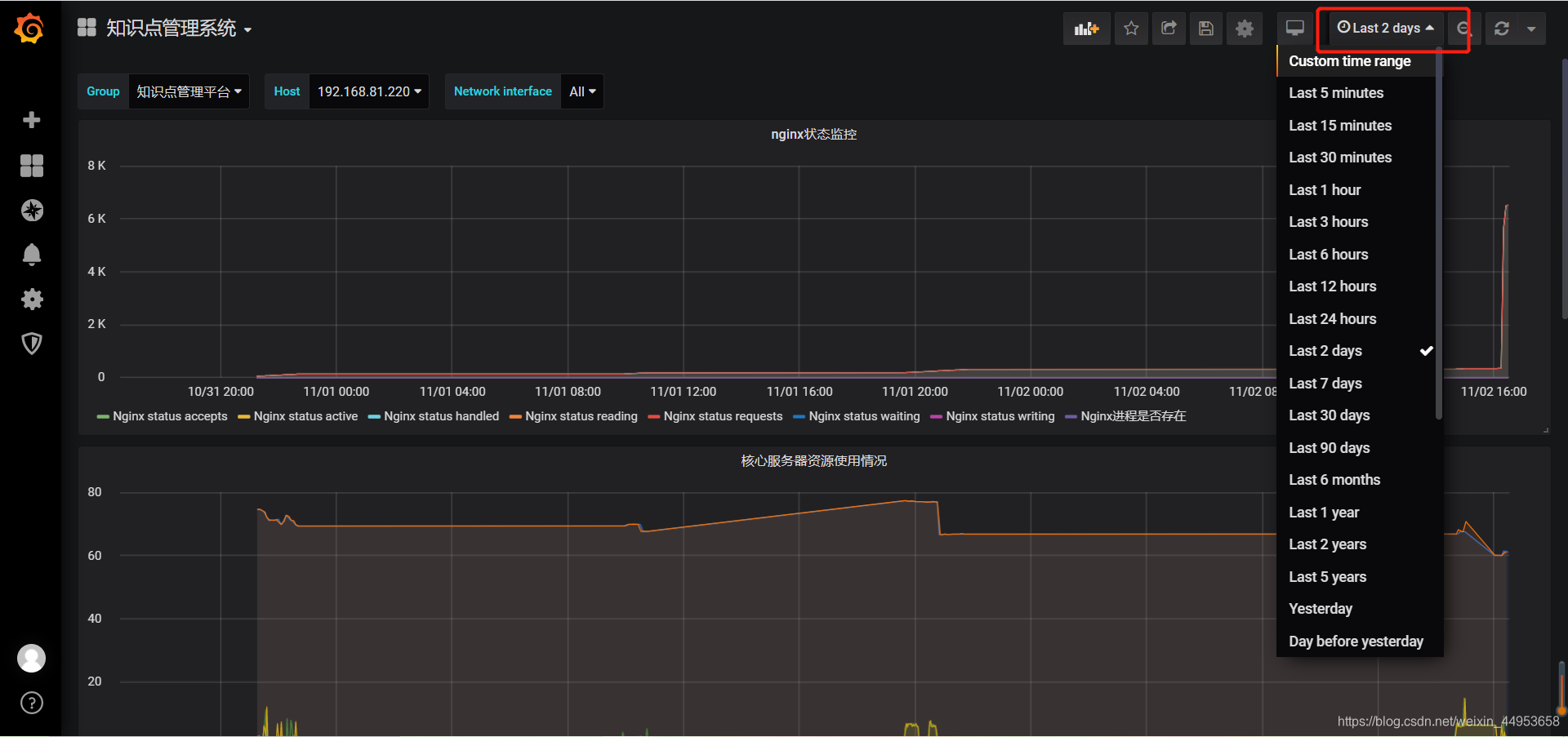Choose Last 30 days range

pyautogui.click(x=1356, y=415)
